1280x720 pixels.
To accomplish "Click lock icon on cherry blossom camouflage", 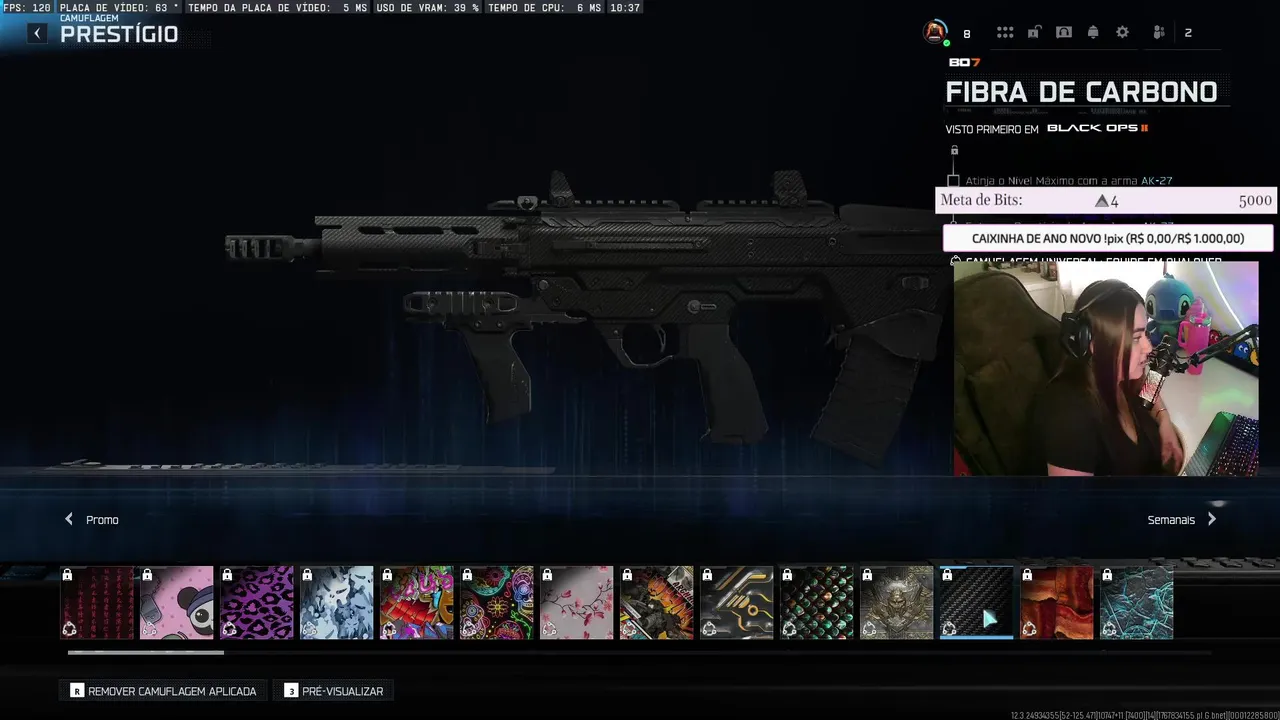I will tap(547, 575).
